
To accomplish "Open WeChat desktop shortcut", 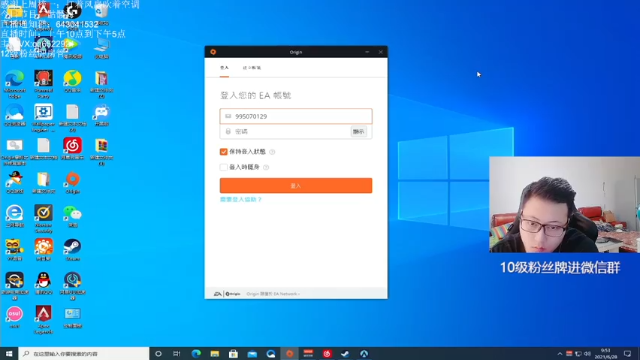I will click(x=73, y=216).
